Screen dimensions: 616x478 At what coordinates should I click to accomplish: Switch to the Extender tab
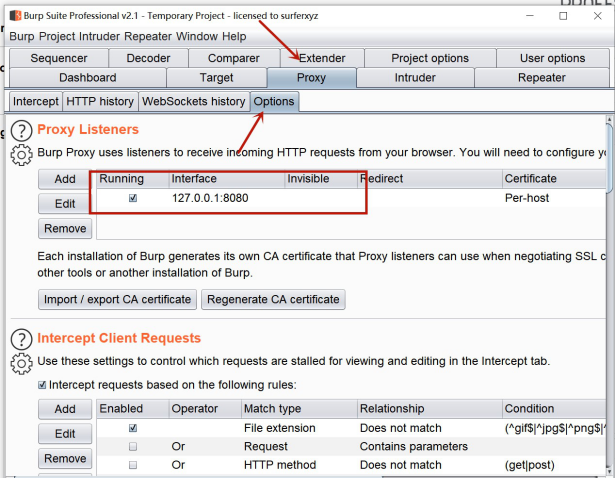(322, 58)
